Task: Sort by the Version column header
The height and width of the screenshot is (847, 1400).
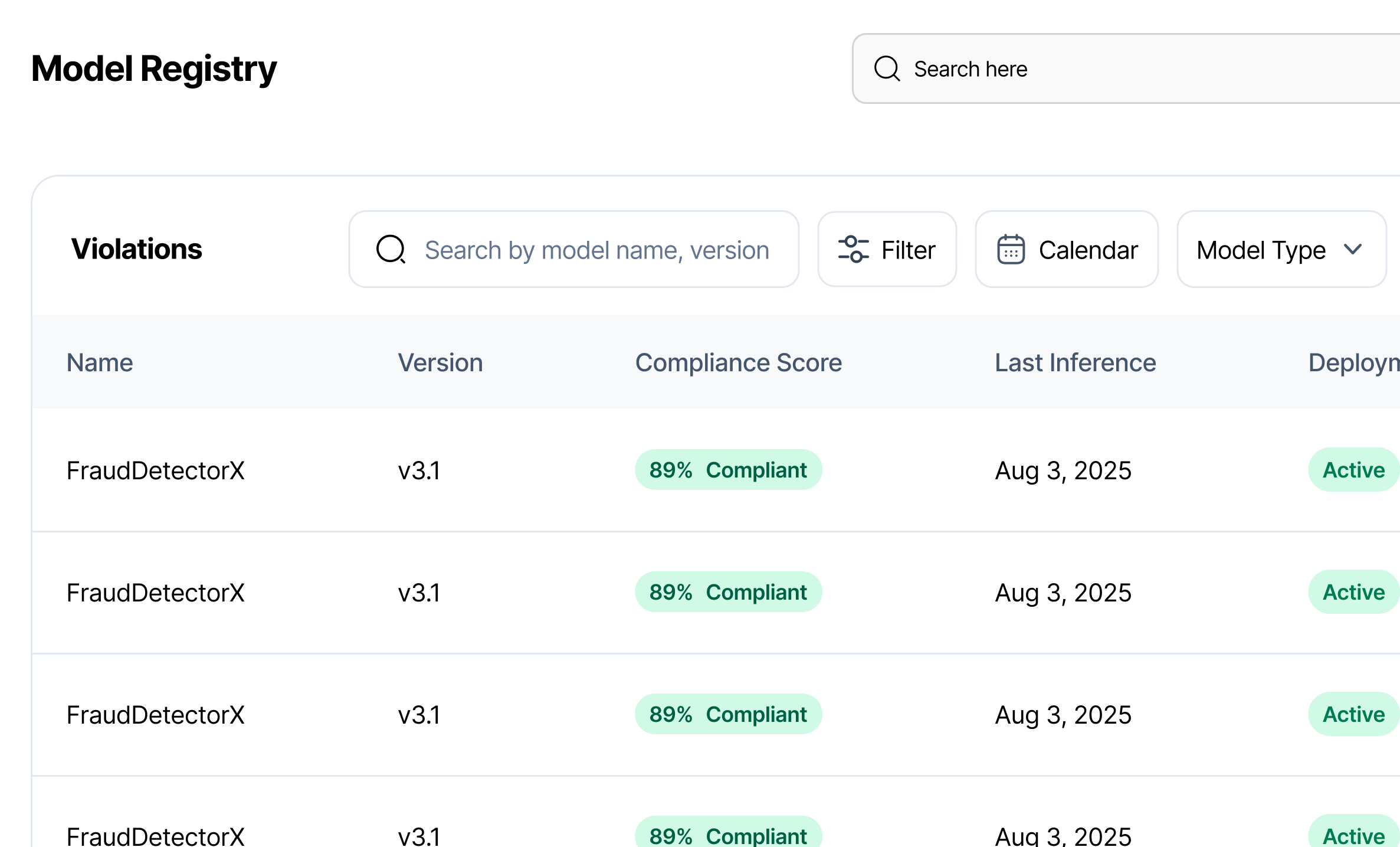Action: point(440,362)
